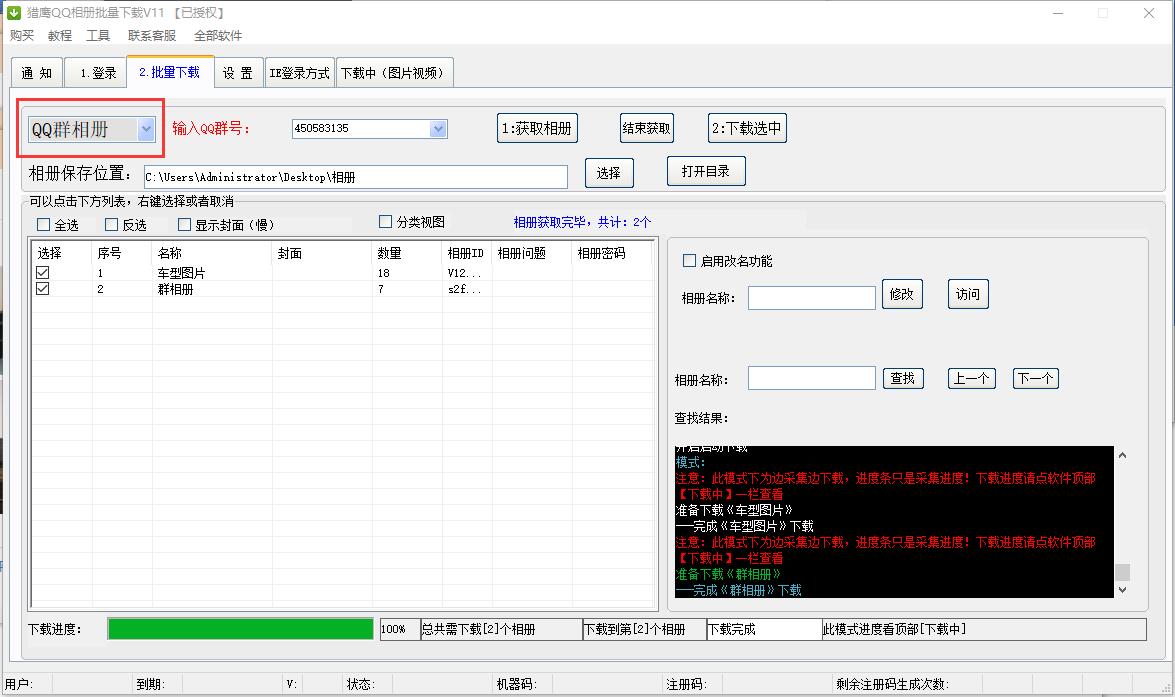
Task: Open the 工具 menu
Action: click(x=97, y=35)
